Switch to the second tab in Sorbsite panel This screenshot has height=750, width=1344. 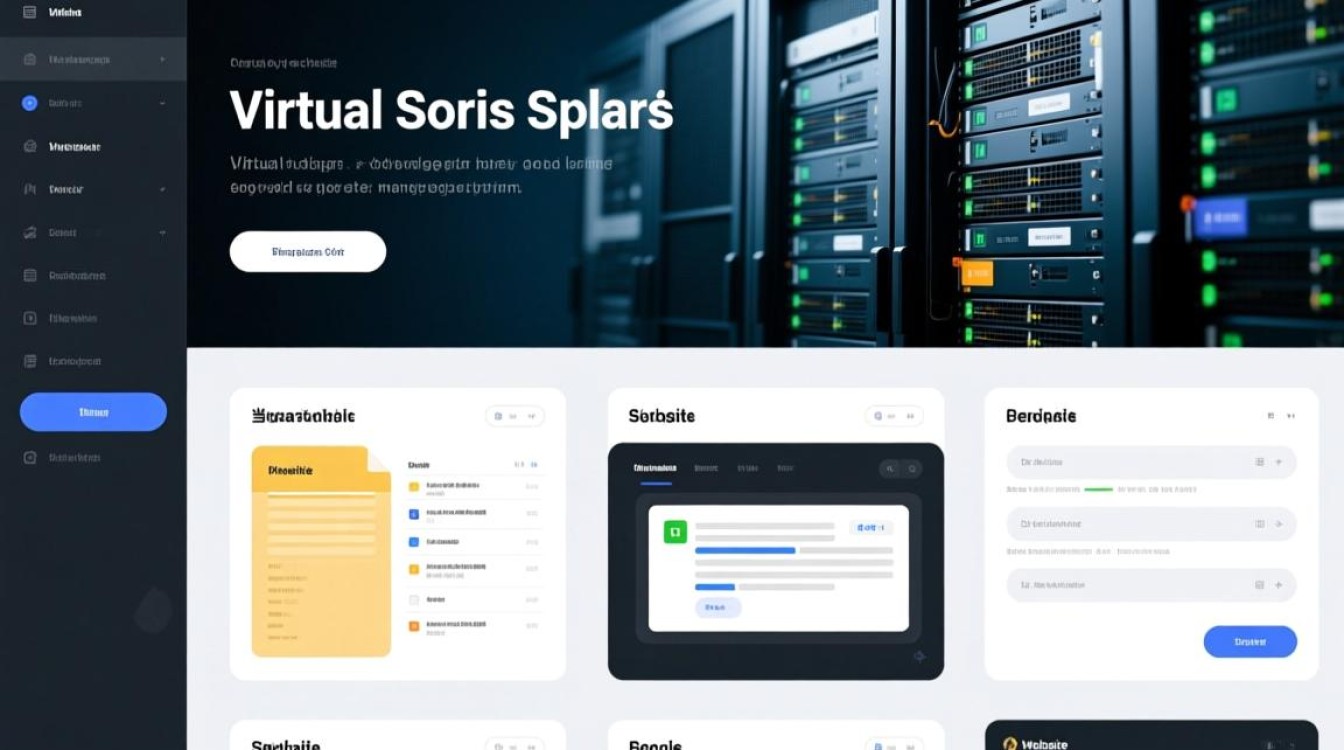tap(706, 468)
